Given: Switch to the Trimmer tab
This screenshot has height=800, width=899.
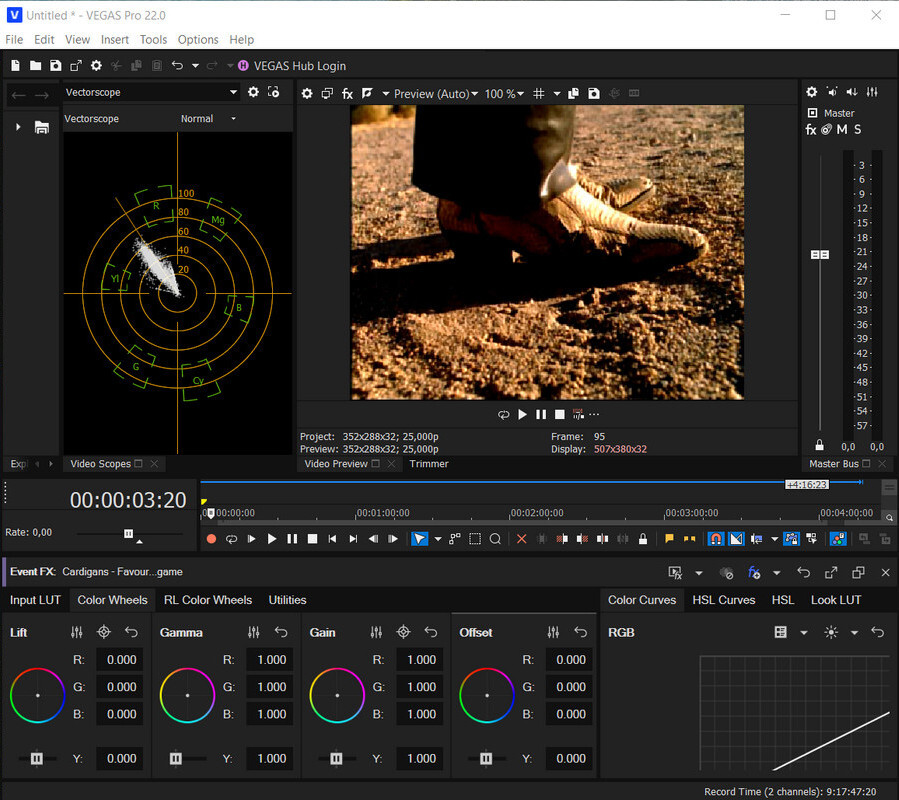Looking at the screenshot, I should (429, 464).
